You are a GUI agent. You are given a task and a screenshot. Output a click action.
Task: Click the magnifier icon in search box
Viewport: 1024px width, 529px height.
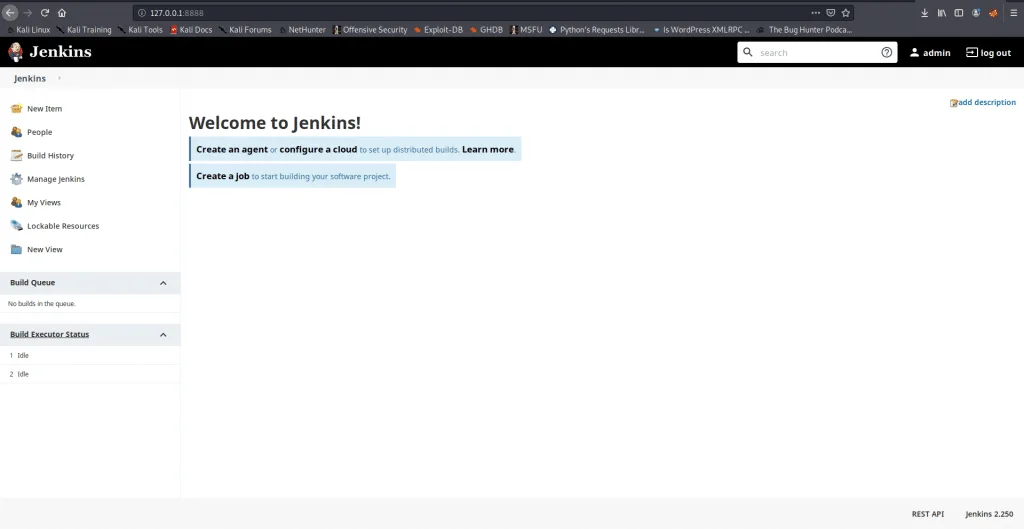tap(748, 52)
